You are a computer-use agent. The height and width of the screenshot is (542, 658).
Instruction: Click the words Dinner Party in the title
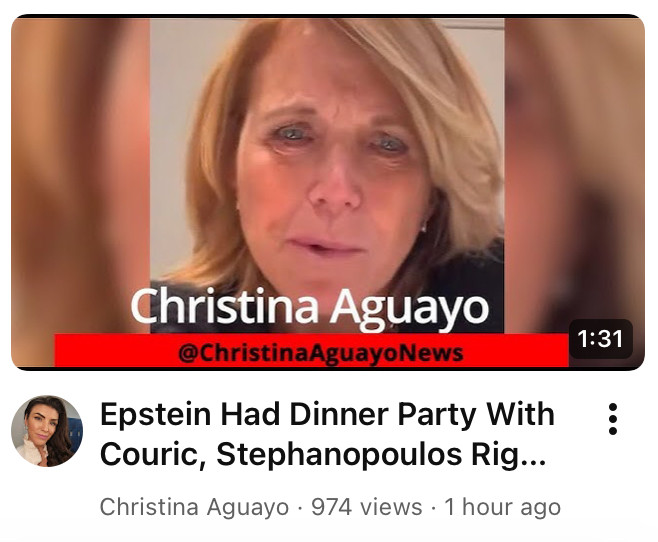tap(382, 414)
